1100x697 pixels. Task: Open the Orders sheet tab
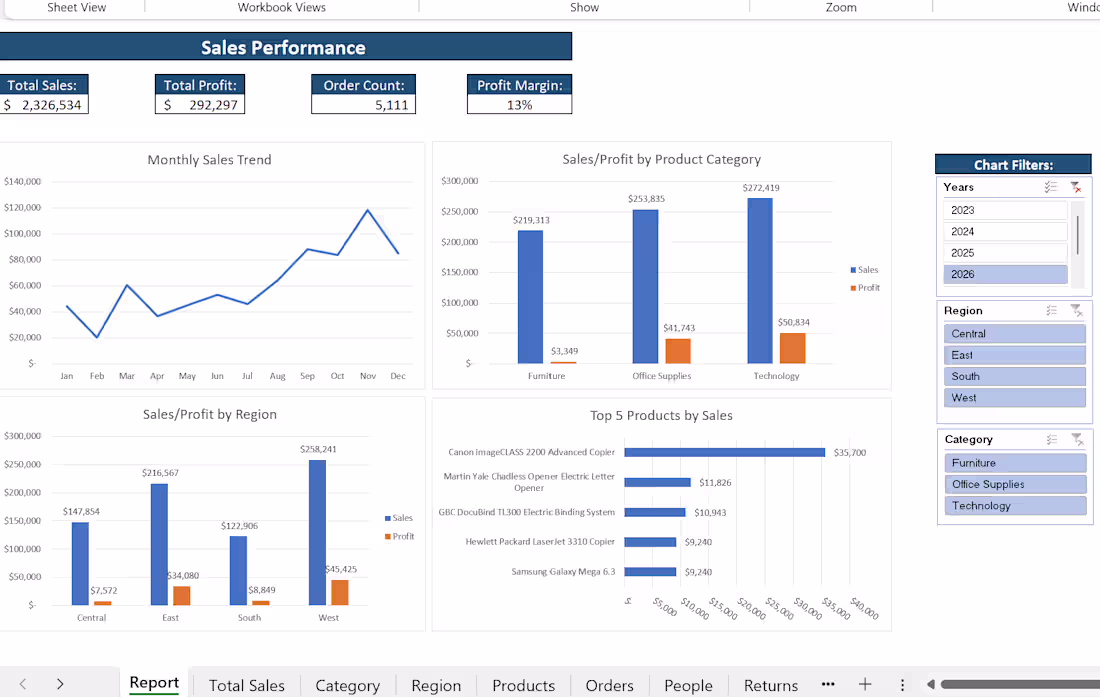pyautogui.click(x=610, y=685)
